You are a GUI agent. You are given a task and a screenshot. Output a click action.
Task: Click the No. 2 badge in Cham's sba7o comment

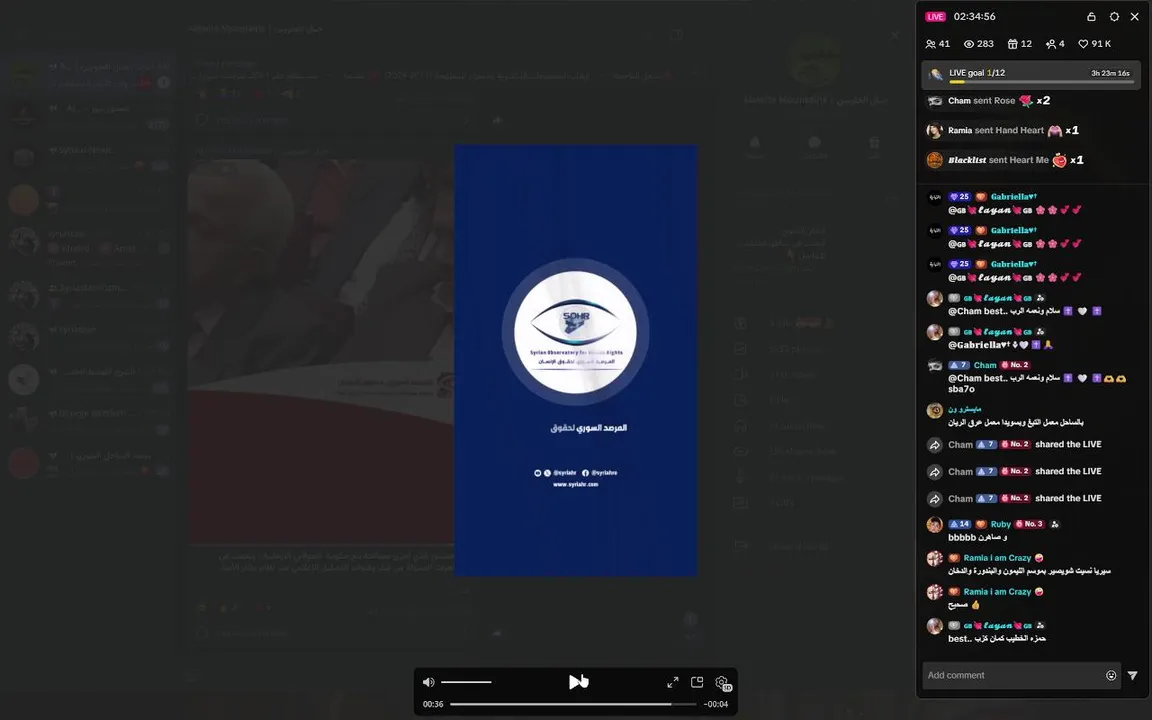coord(1015,365)
